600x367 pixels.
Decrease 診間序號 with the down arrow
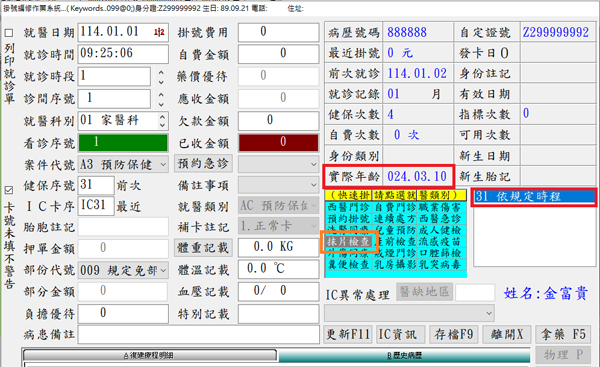pos(161,104)
